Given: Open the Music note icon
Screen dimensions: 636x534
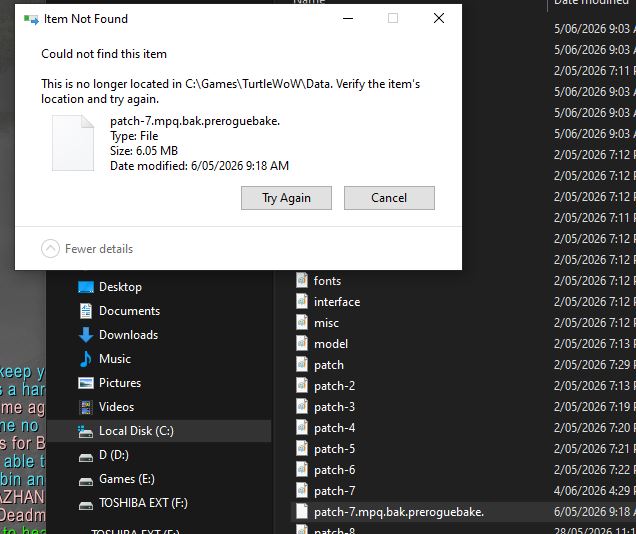Looking at the screenshot, I should pos(86,359).
